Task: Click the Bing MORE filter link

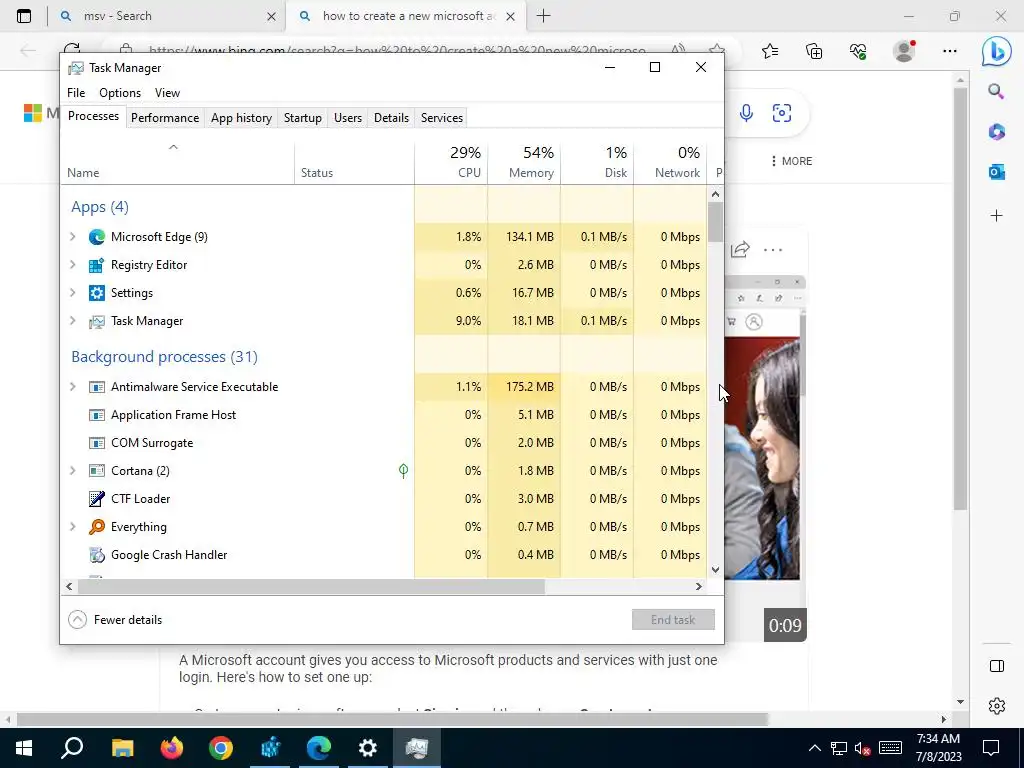Action: click(x=792, y=161)
